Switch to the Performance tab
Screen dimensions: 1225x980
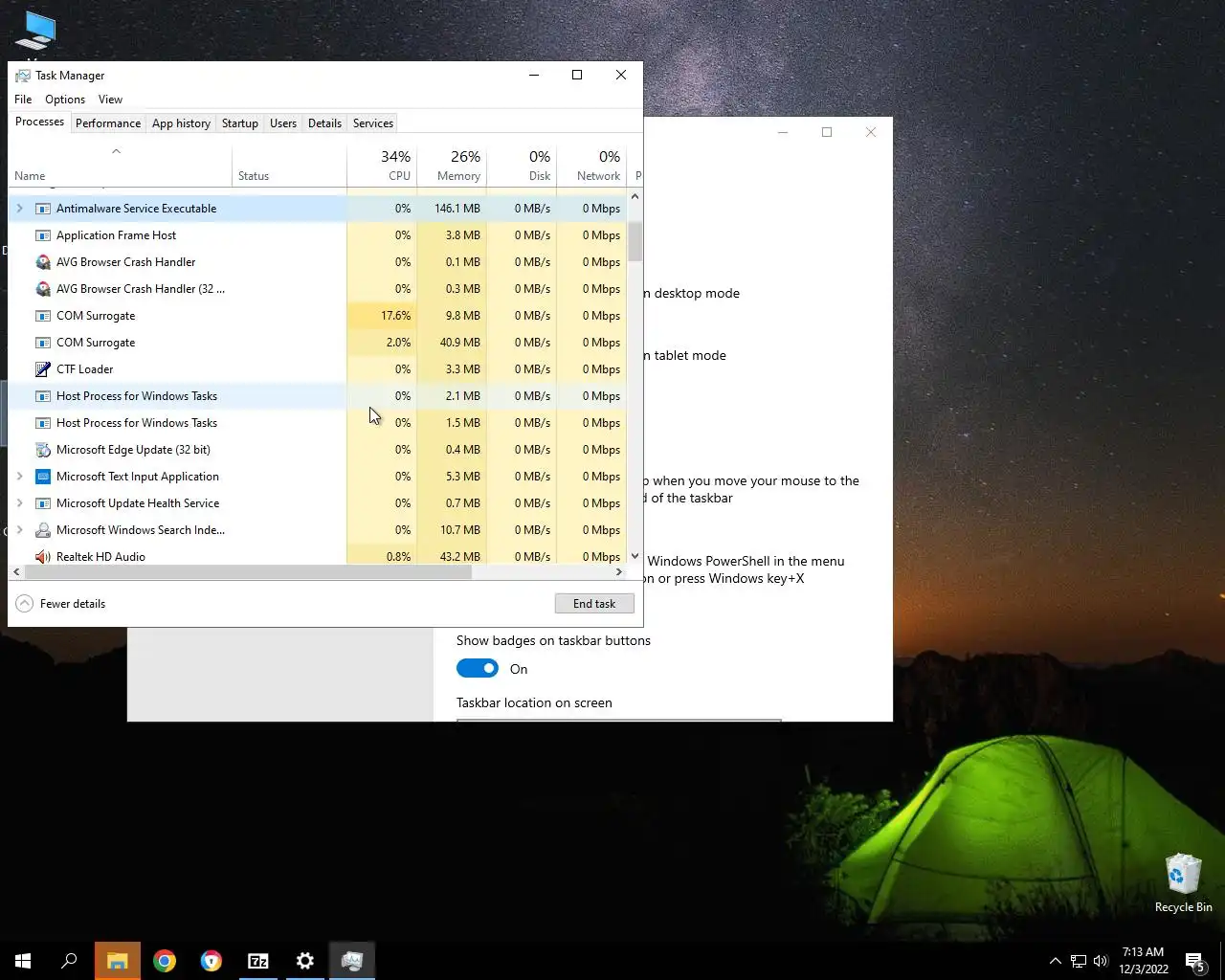[108, 123]
